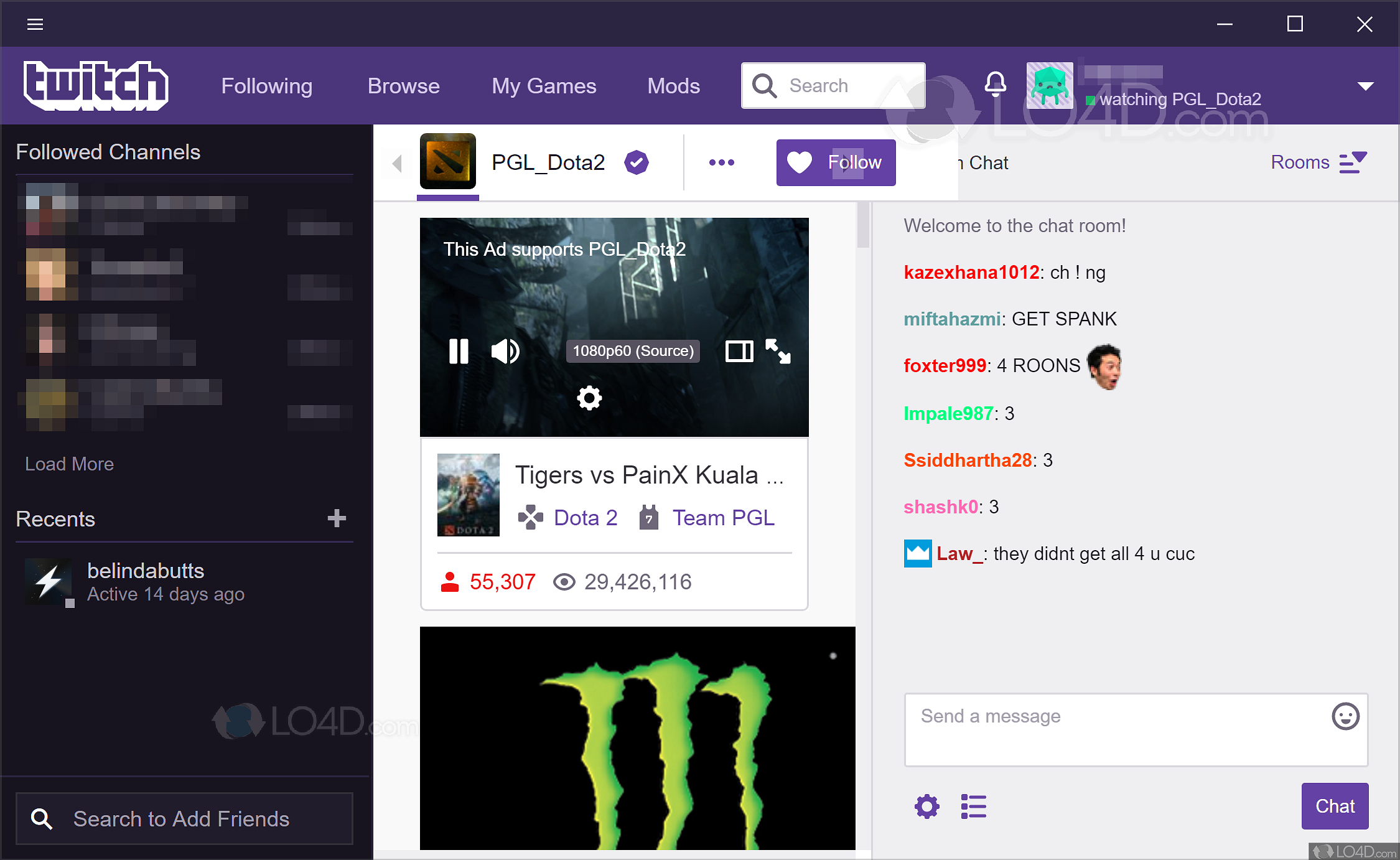The image size is (1400, 860).
Task: Open the emote picker smiley
Action: (1345, 716)
